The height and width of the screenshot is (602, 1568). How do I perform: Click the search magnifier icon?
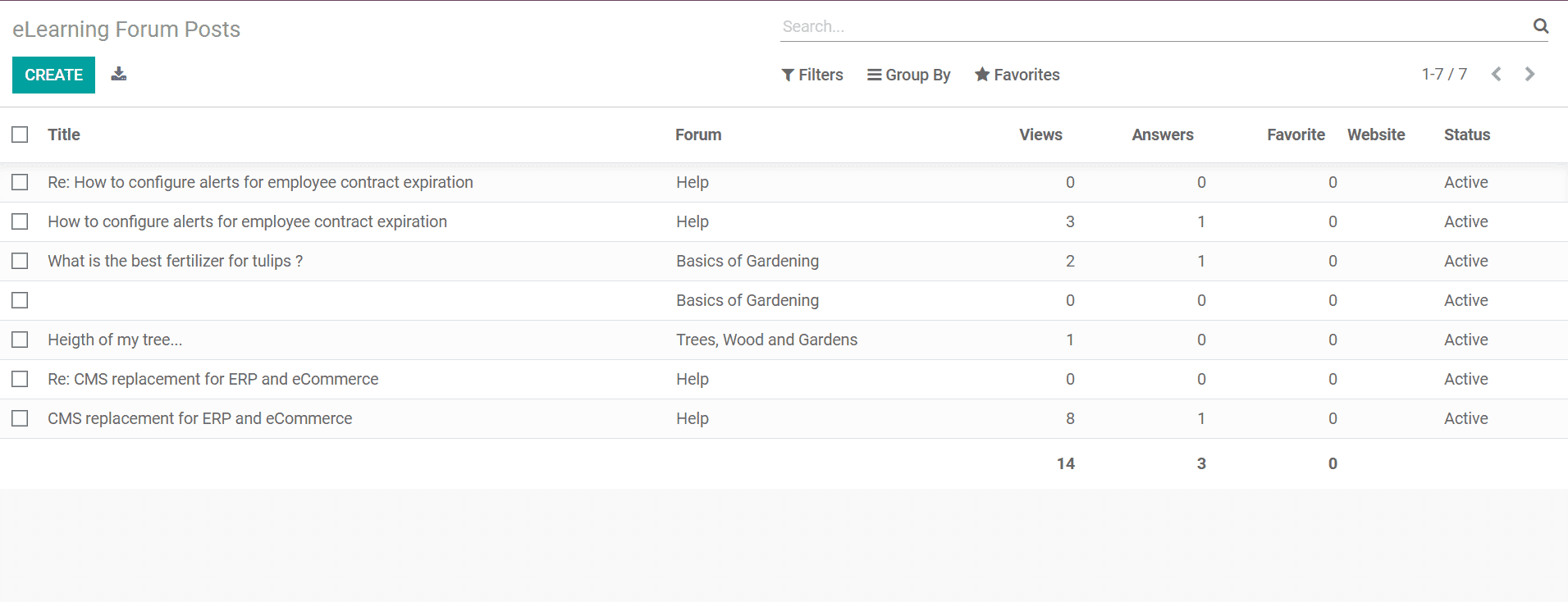[1541, 26]
